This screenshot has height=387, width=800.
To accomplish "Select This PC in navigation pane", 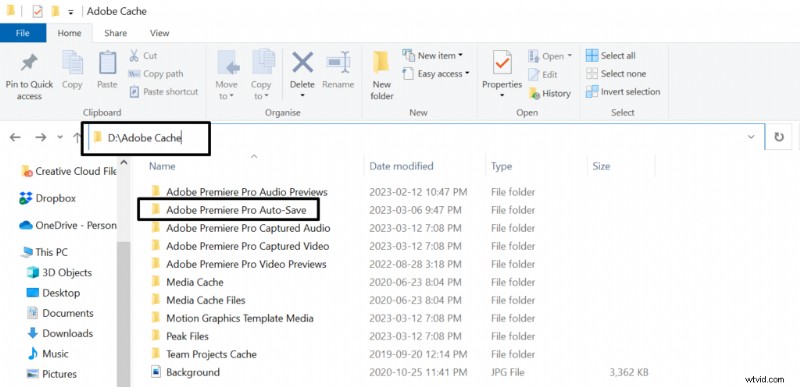I will tap(44, 252).
